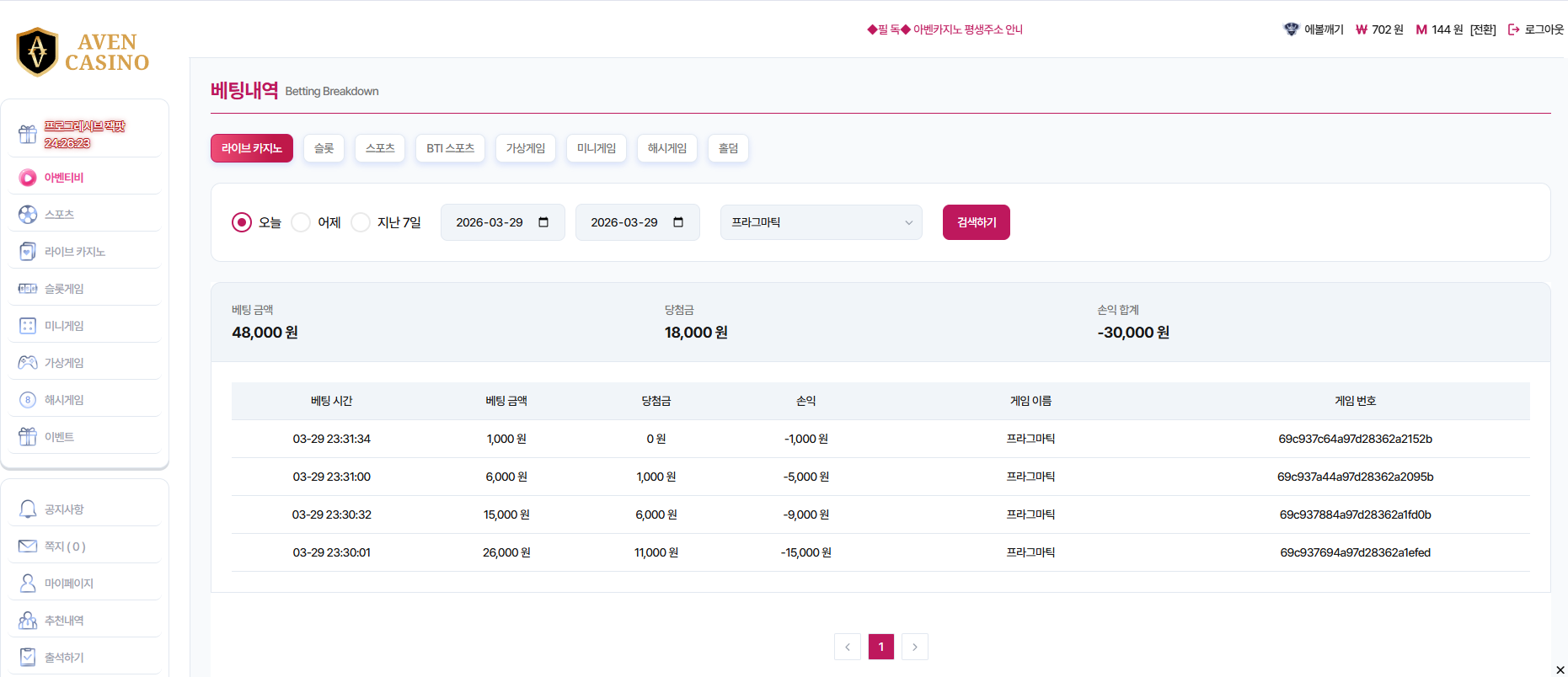Open messages via the envelope icon
The width and height of the screenshot is (1568, 677).
pyautogui.click(x=28, y=546)
